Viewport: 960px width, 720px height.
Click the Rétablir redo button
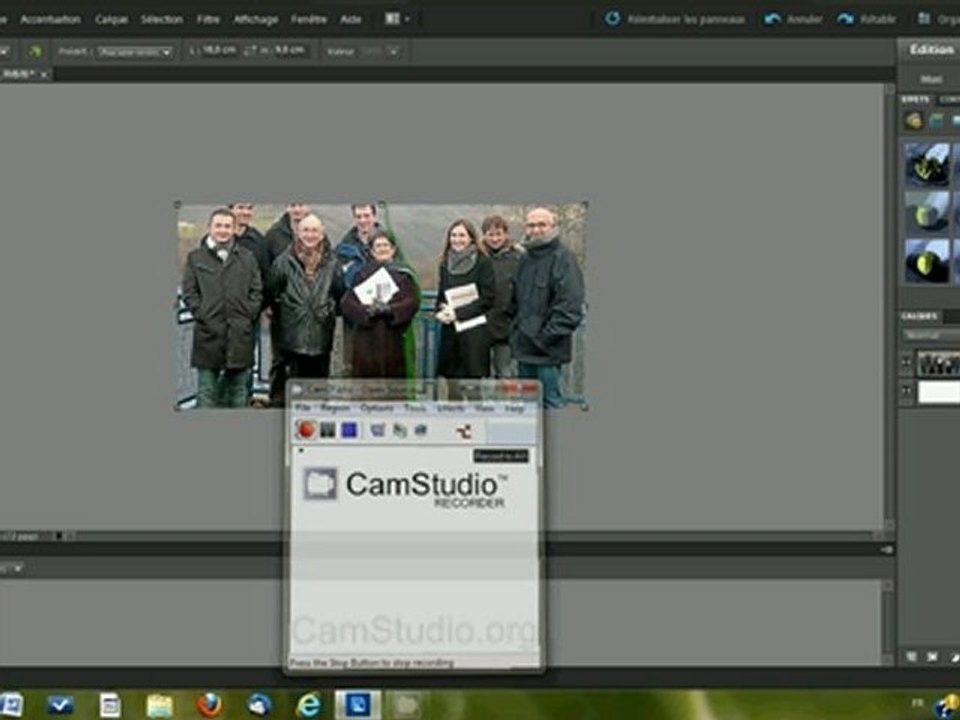[x=866, y=19]
